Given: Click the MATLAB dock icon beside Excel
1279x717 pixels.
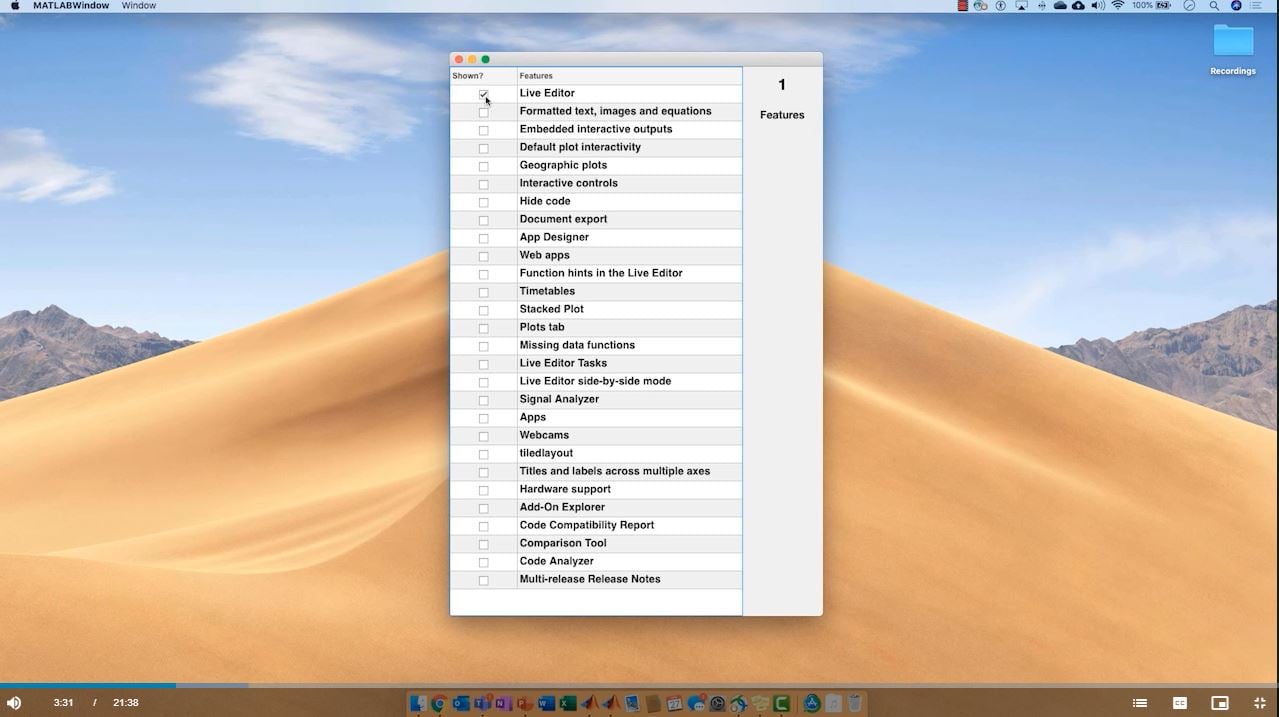Looking at the screenshot, I should pos(589,703).
